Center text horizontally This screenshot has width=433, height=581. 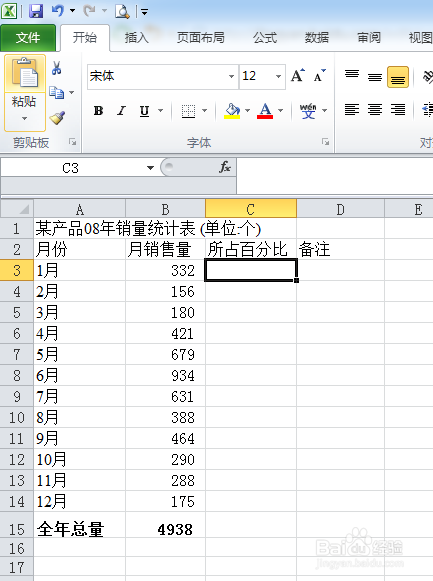[375, 110]
